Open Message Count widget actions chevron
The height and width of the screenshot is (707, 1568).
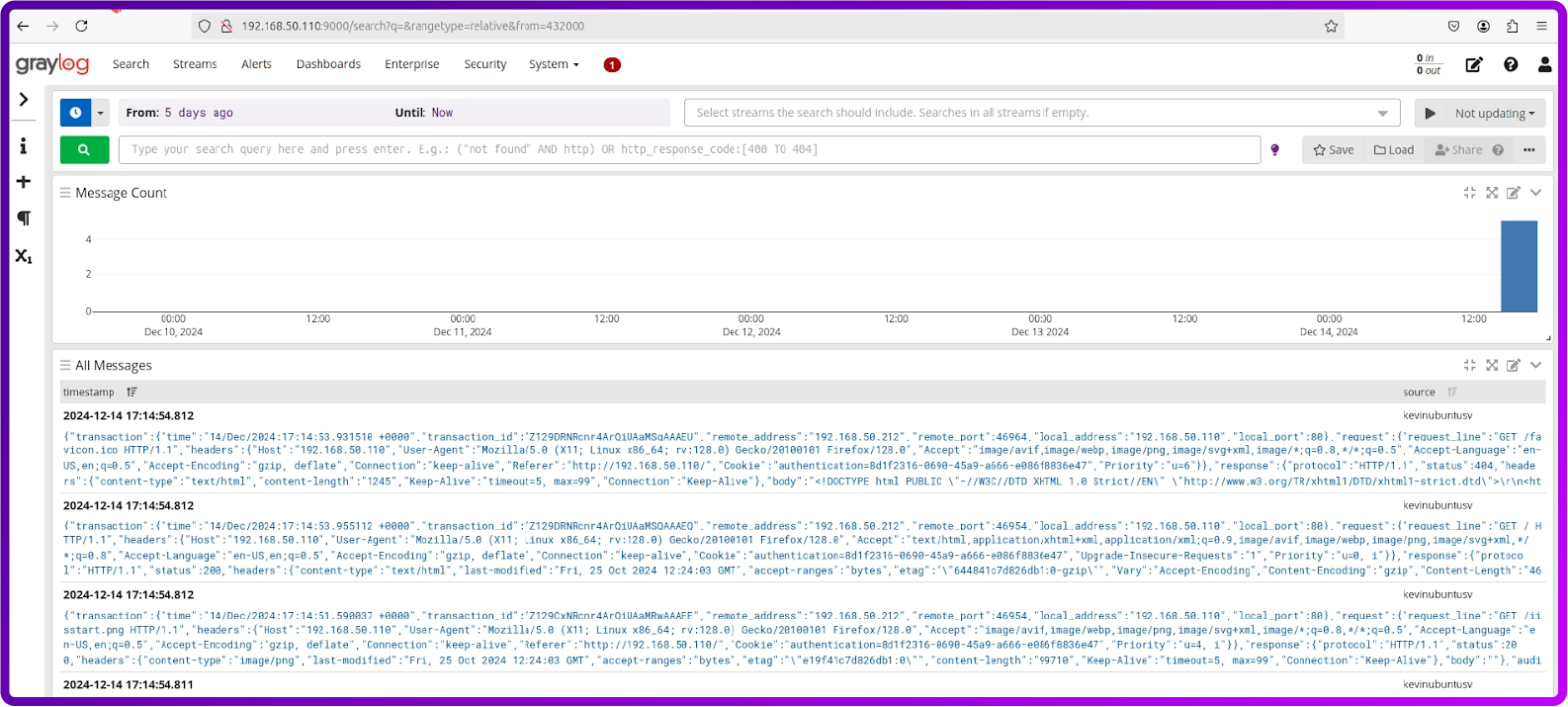pyautogui.click(x=1535, y=193)
